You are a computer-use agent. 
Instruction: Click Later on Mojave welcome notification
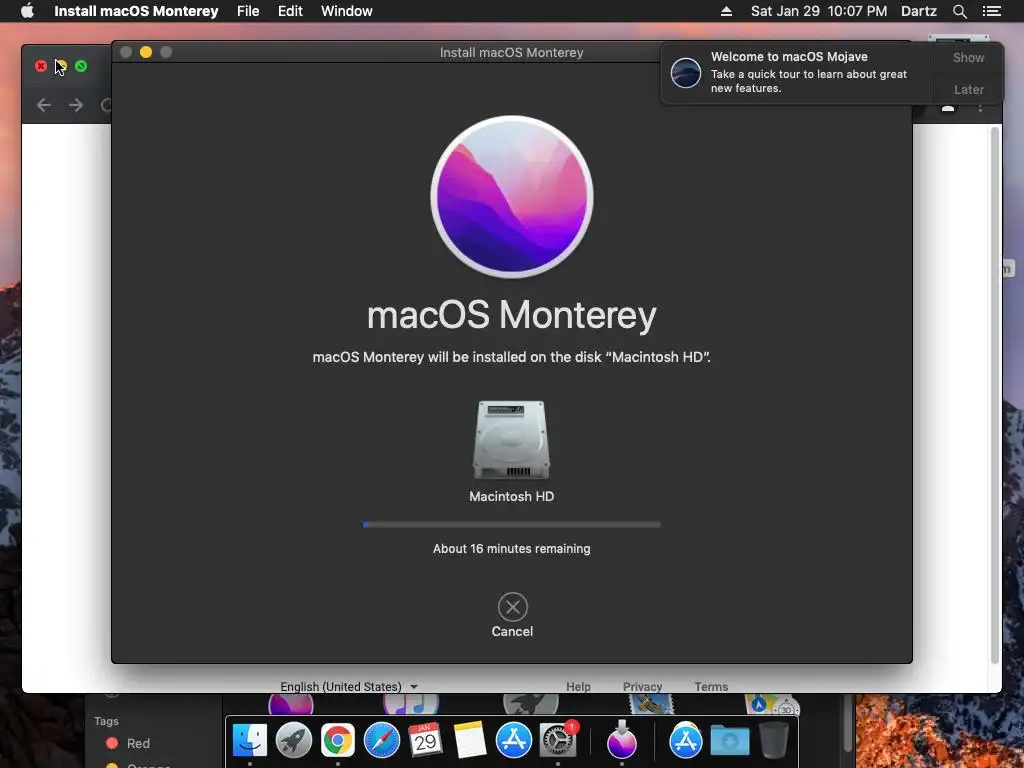[x=968, y=89]
